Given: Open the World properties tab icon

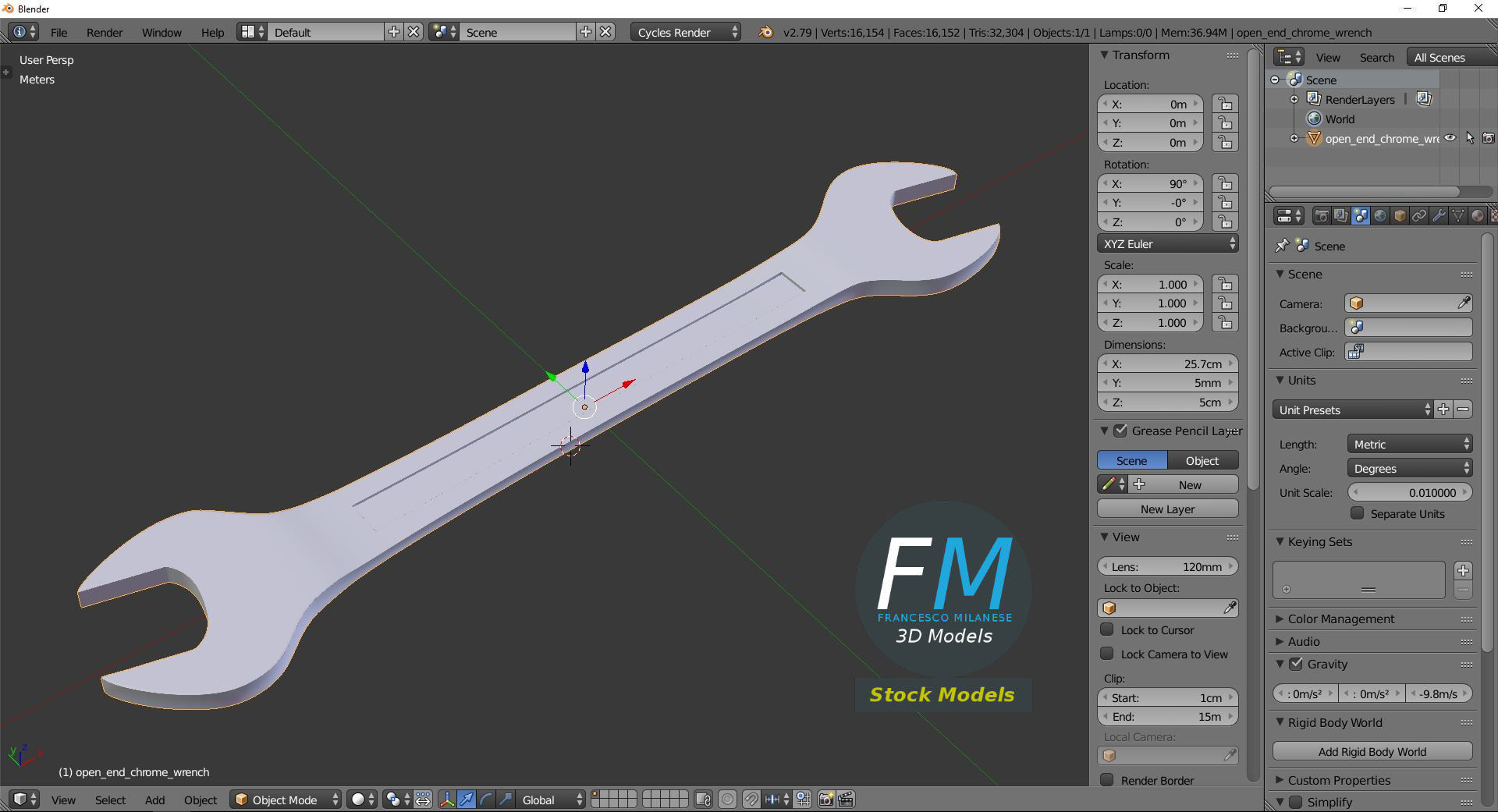Looking at the screenshot, I should click(x=1380, y=215).
